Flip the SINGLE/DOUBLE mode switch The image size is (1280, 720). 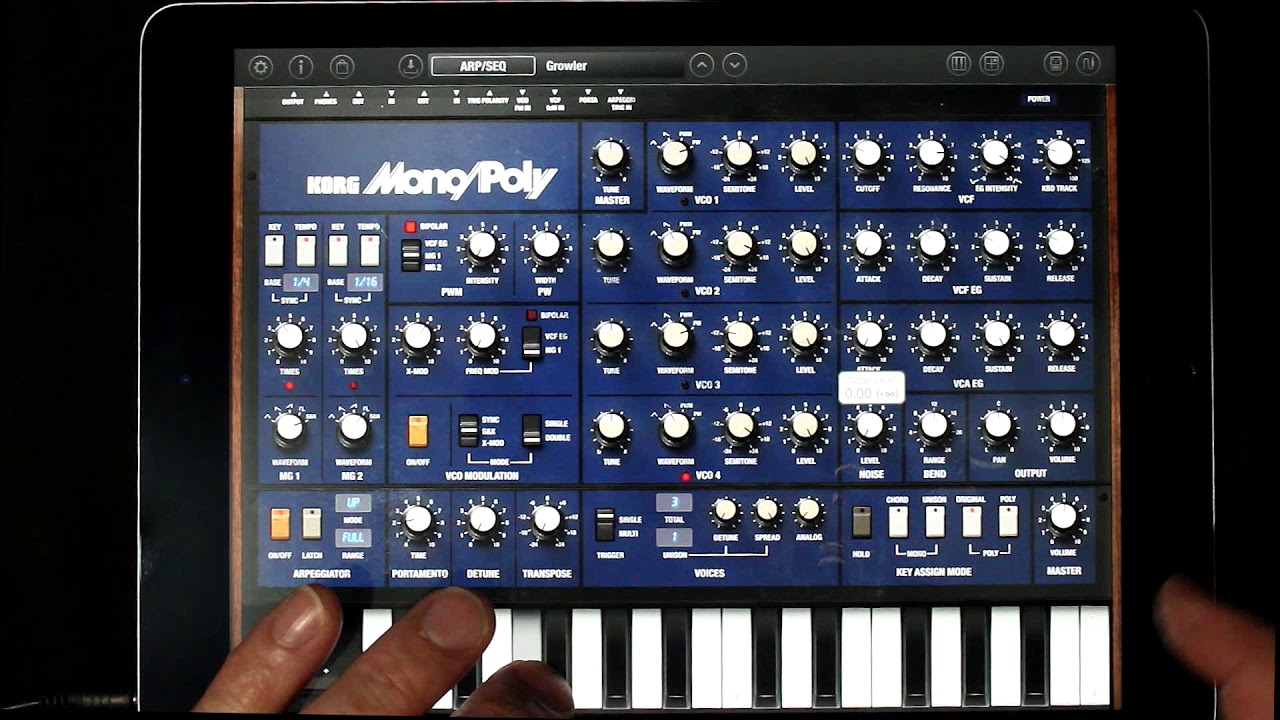click(x=532, y=431)
